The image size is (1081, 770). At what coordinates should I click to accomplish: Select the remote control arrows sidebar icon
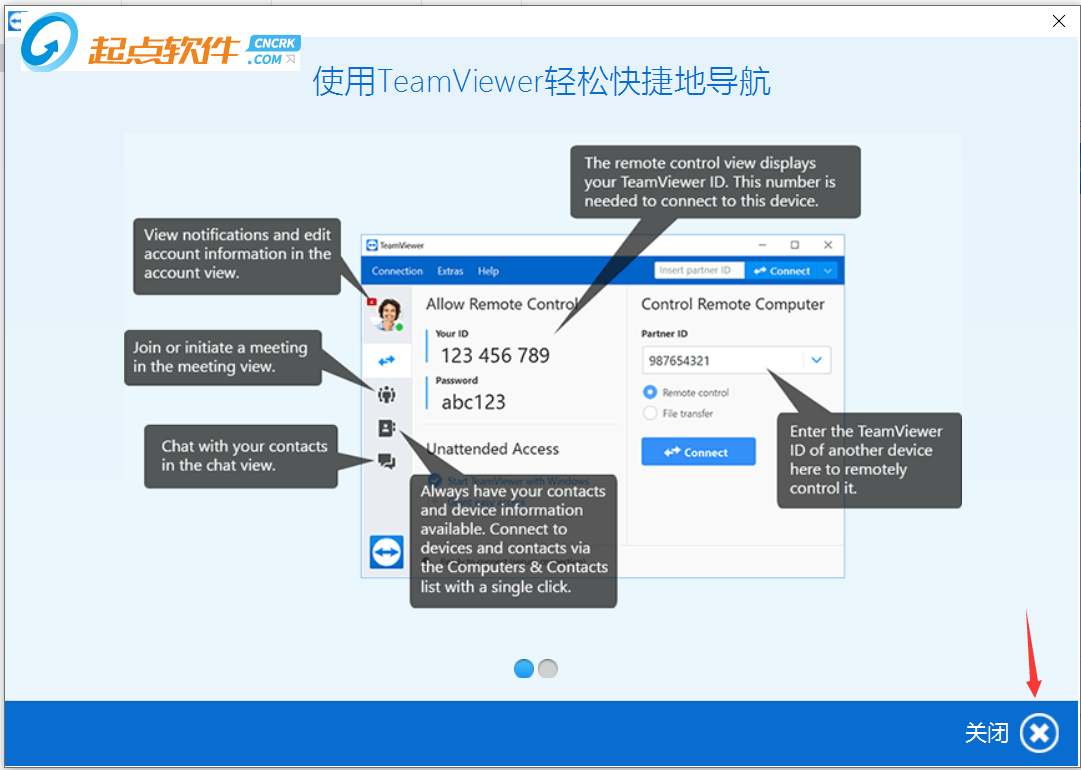pyautogui.click(x=387, y=361)
